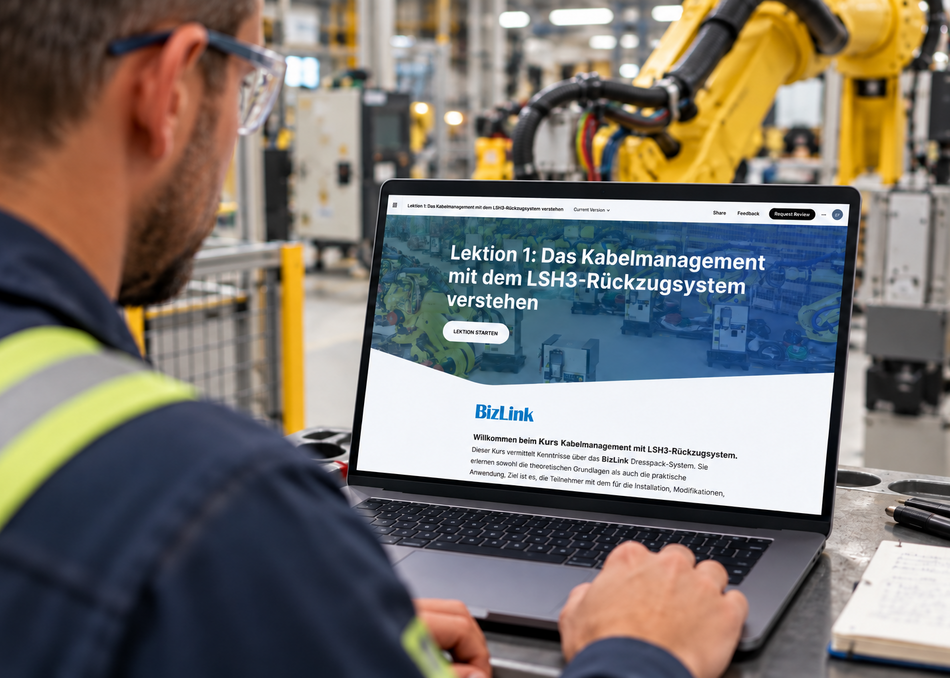
Task: Click the Share button
Action: pyautogui.click(x=719, y=213)
